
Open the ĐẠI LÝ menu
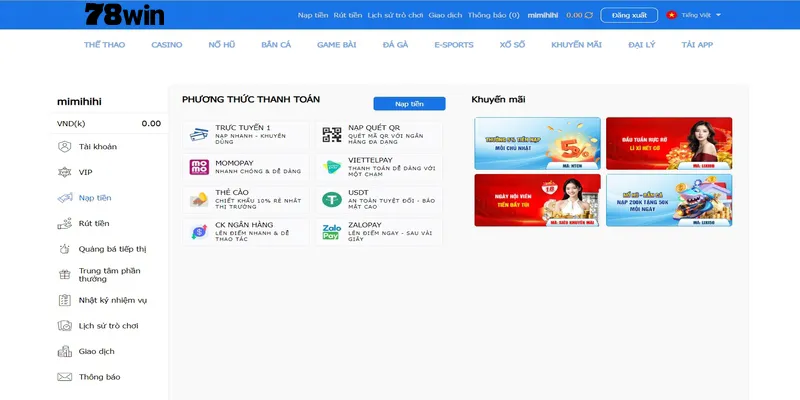point(642,45)
